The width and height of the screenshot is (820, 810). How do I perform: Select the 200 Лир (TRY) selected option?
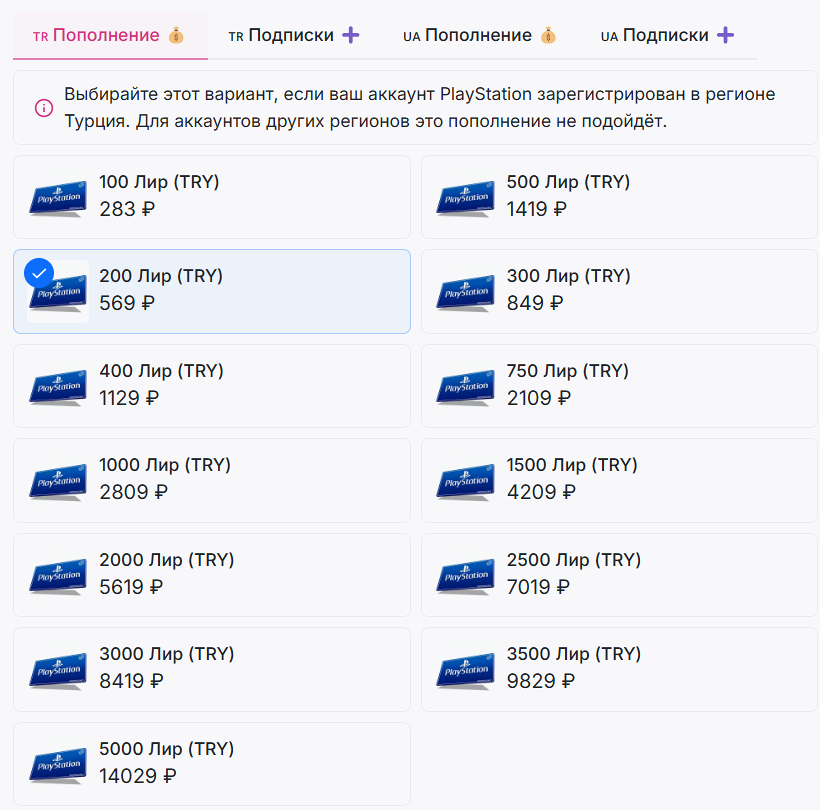coord(212,292)
